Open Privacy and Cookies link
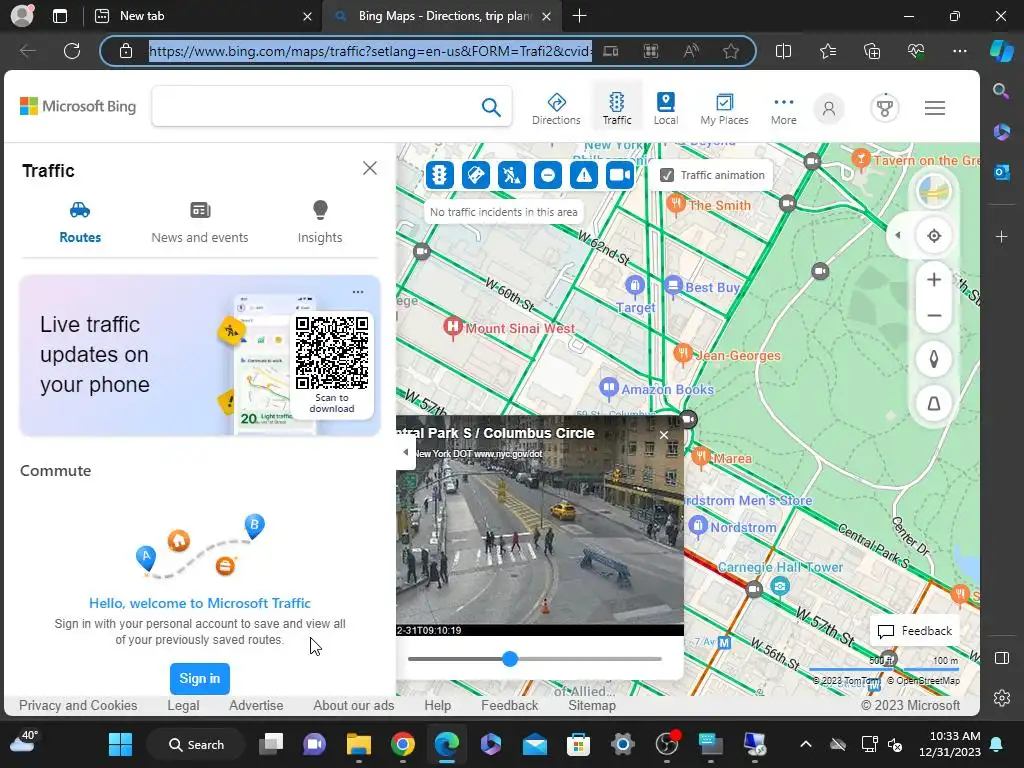 [x=78, y=705]
